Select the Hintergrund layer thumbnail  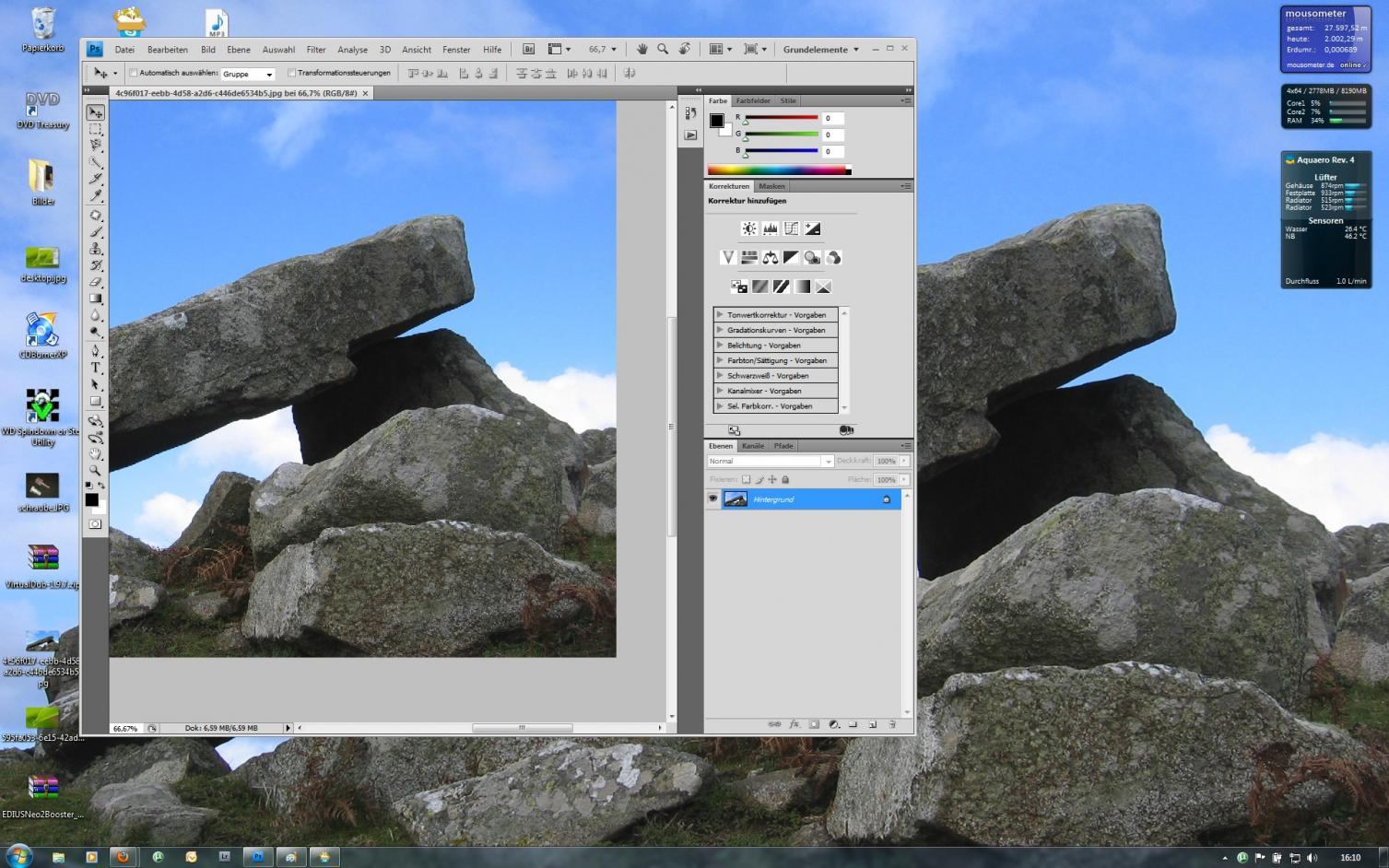pyautogui.click(x=736, y=499)
